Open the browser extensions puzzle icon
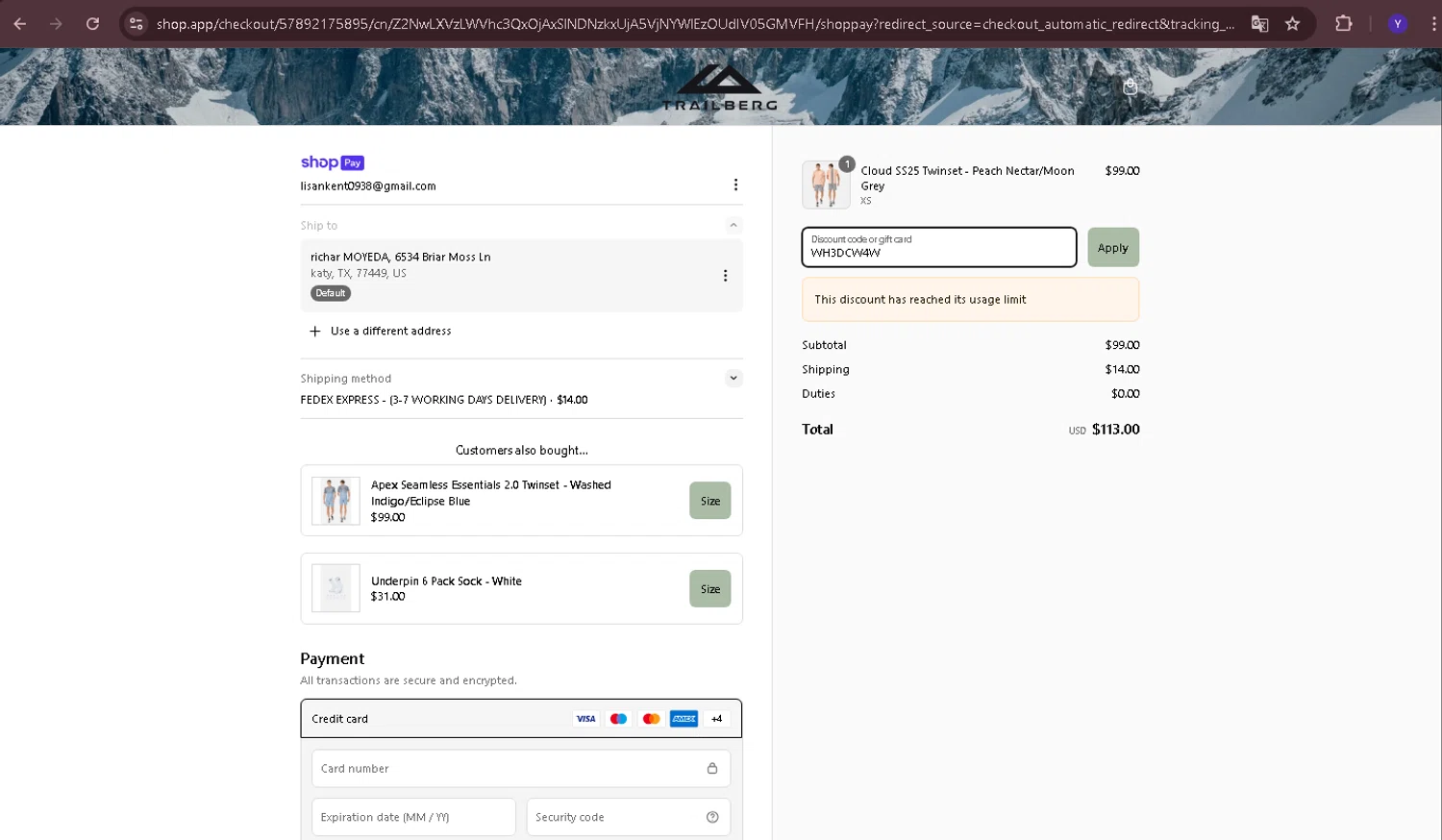Screen dimensions: 1442x840 1344,24
